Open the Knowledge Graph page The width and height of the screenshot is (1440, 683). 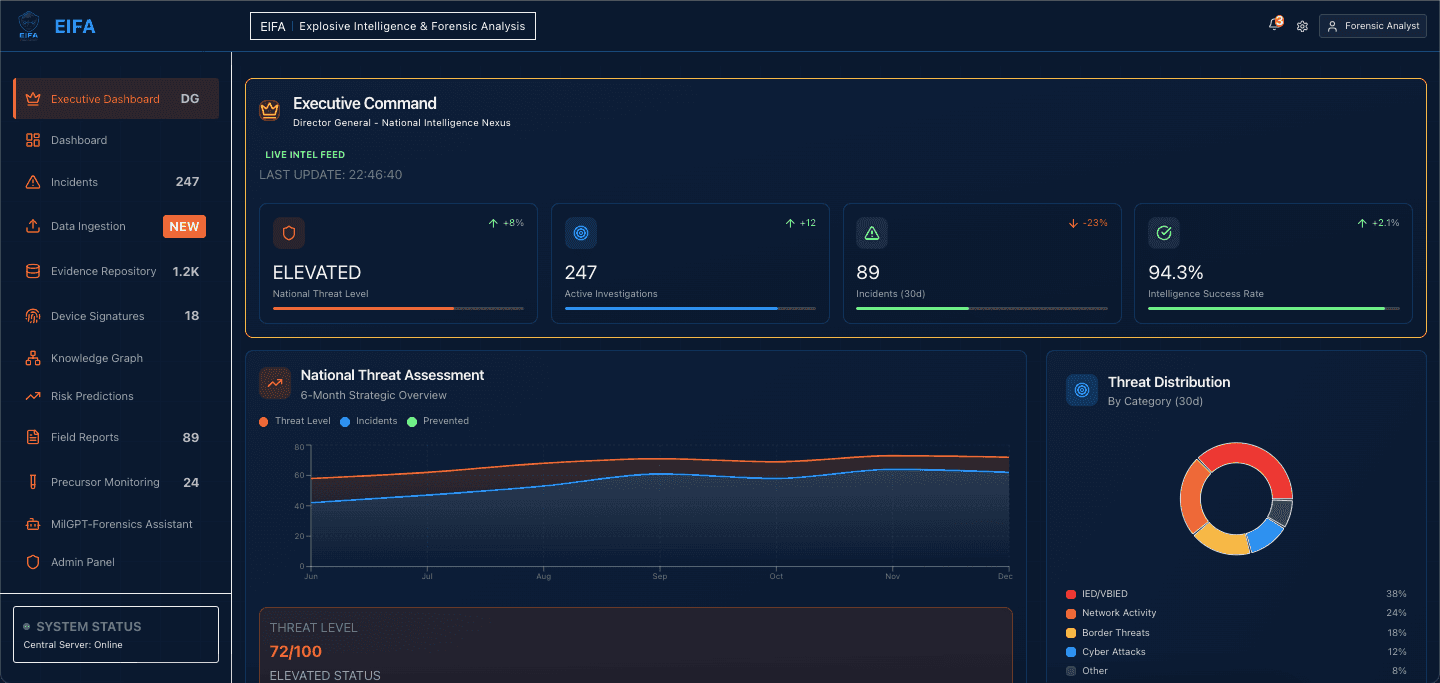tap(116, 358)
